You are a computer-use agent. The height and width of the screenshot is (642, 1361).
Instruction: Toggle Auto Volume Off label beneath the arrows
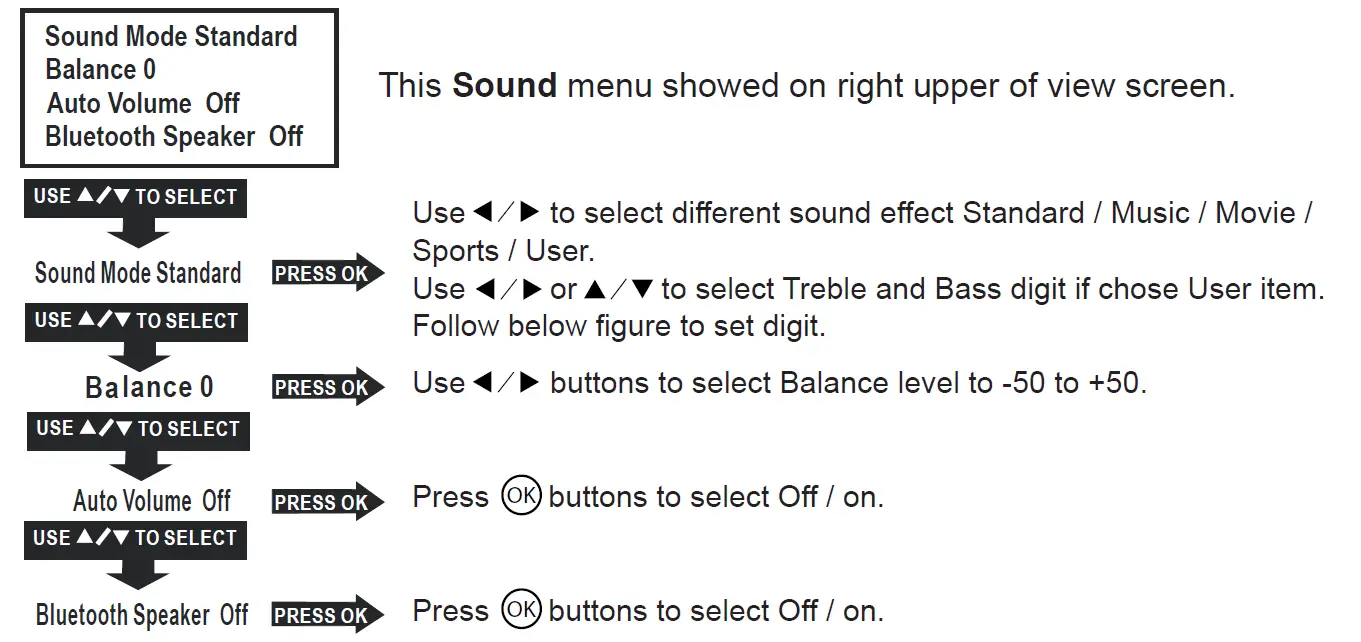click(x=152, y=500)
